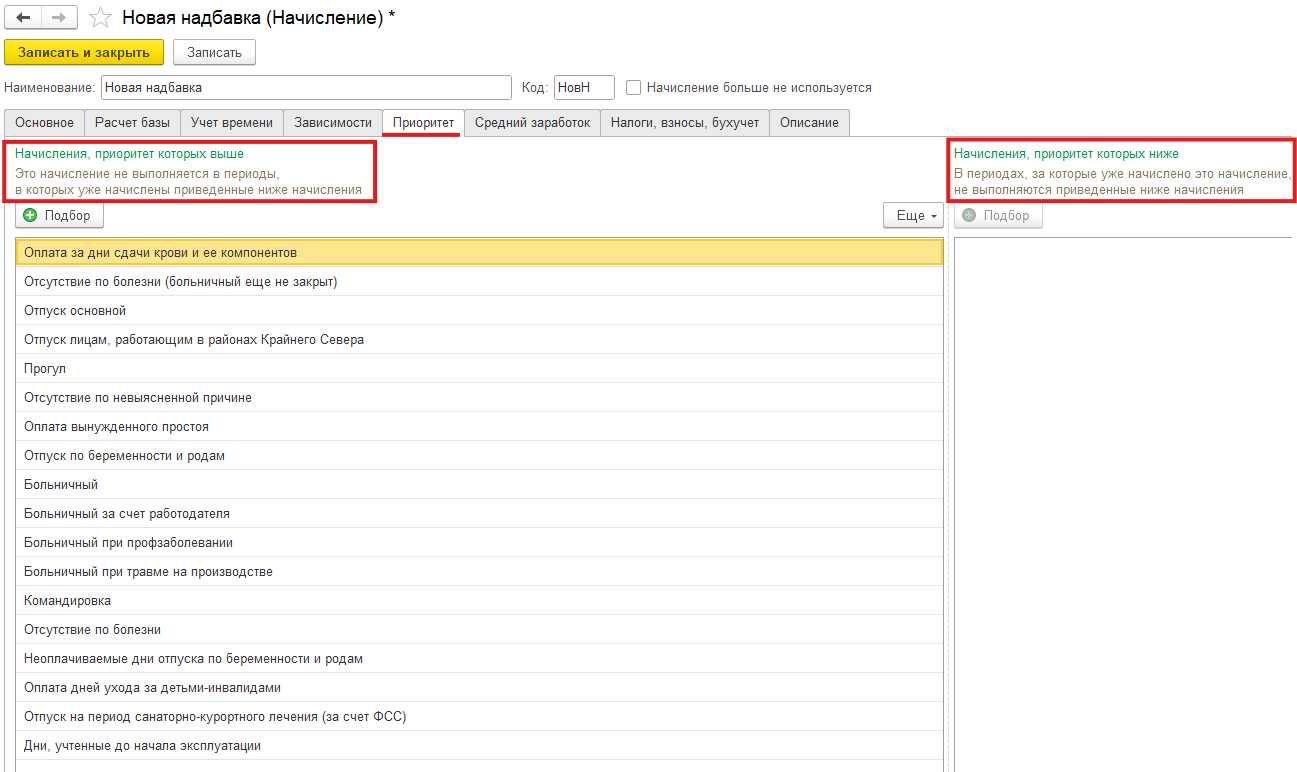Select the Отсутствие по болезни row

point(479,629)
